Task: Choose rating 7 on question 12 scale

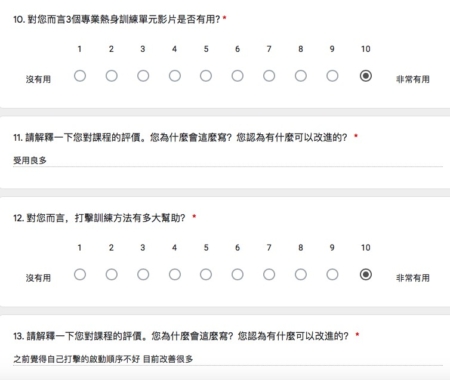Action: pyautogui.click(x=269, y=275)
